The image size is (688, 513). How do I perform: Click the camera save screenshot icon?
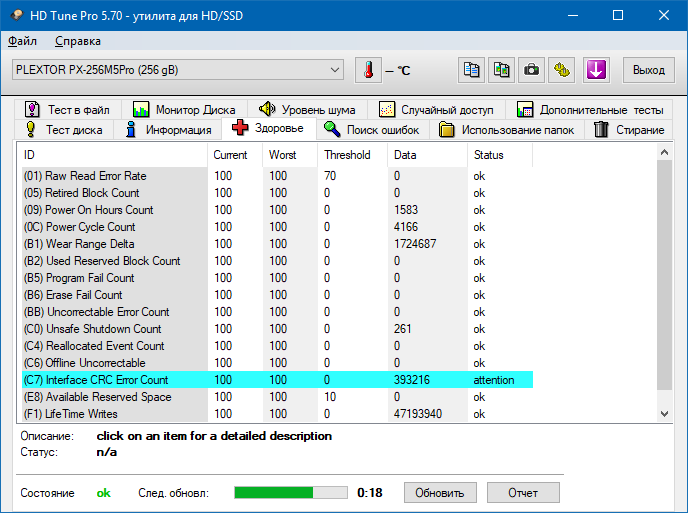pos(532,70)
